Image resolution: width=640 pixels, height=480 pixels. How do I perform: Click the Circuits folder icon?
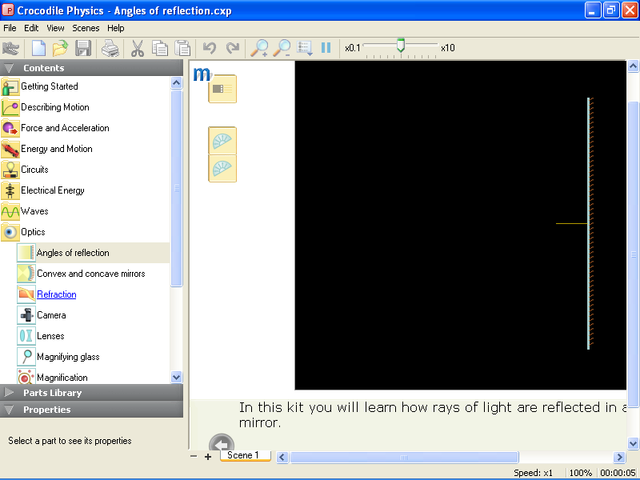pos(10,170)
